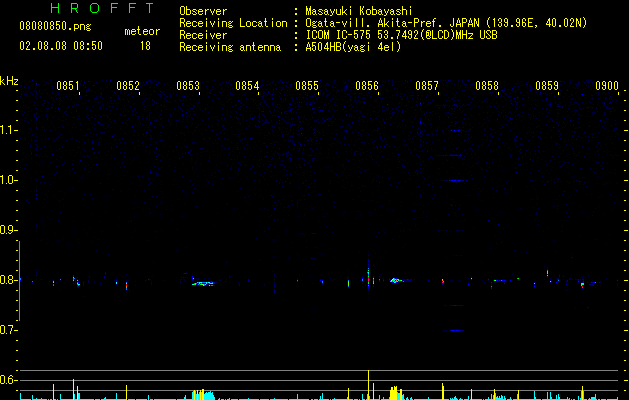Viewport: 629px width, 400px height.
Task: Click the bright meteor echo after 0856
Action: (x=395, y=280)
